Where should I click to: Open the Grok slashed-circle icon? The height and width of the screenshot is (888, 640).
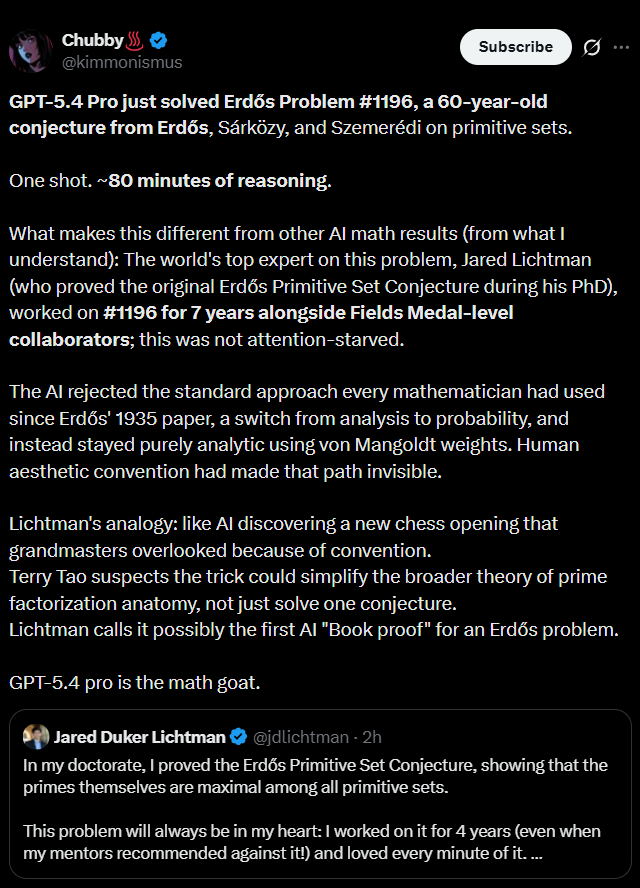tap(591, 48)
